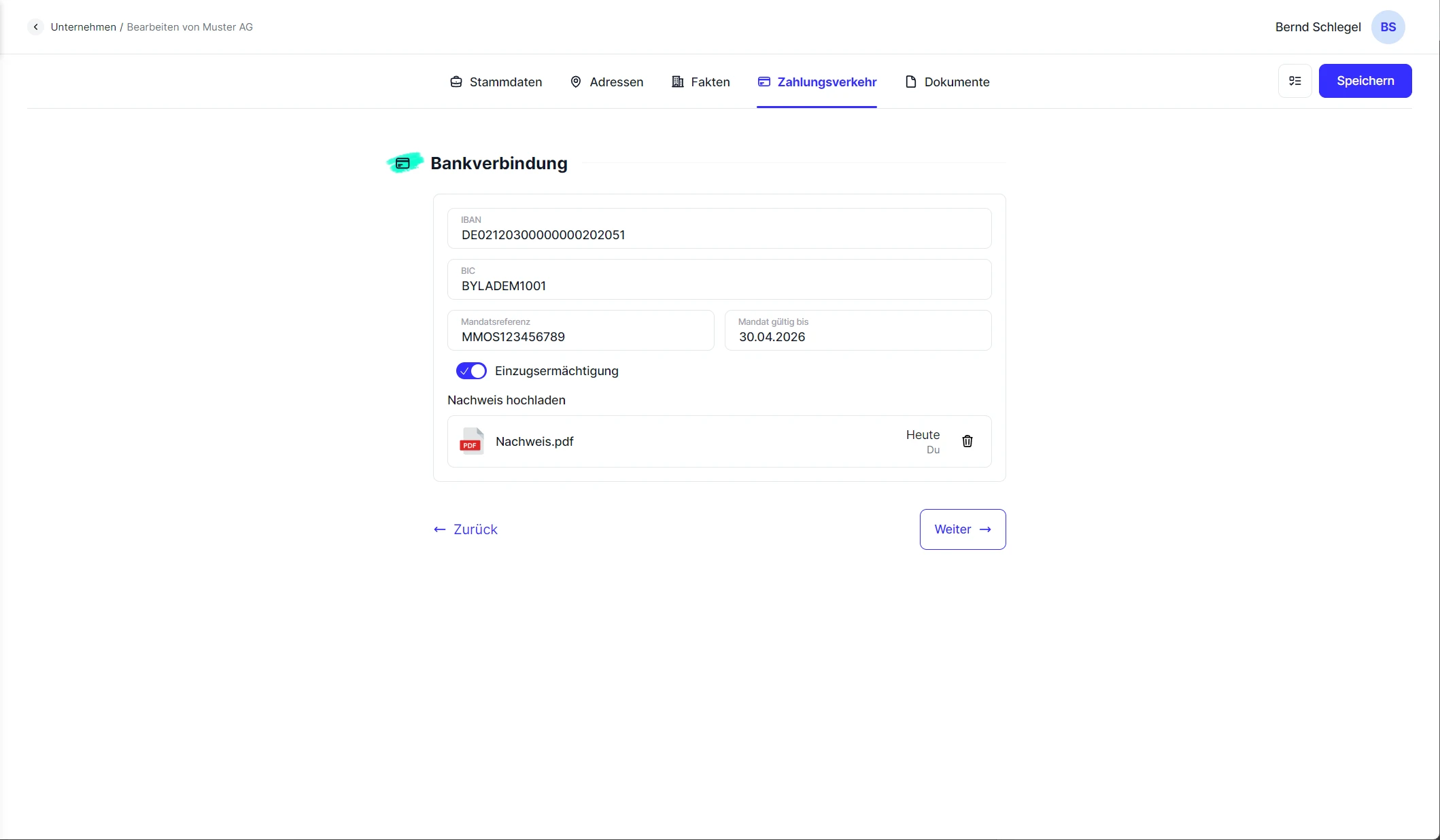Switch to the Dokumente tab
This screenshot has height=840, width=1440.
coord(947,82)
